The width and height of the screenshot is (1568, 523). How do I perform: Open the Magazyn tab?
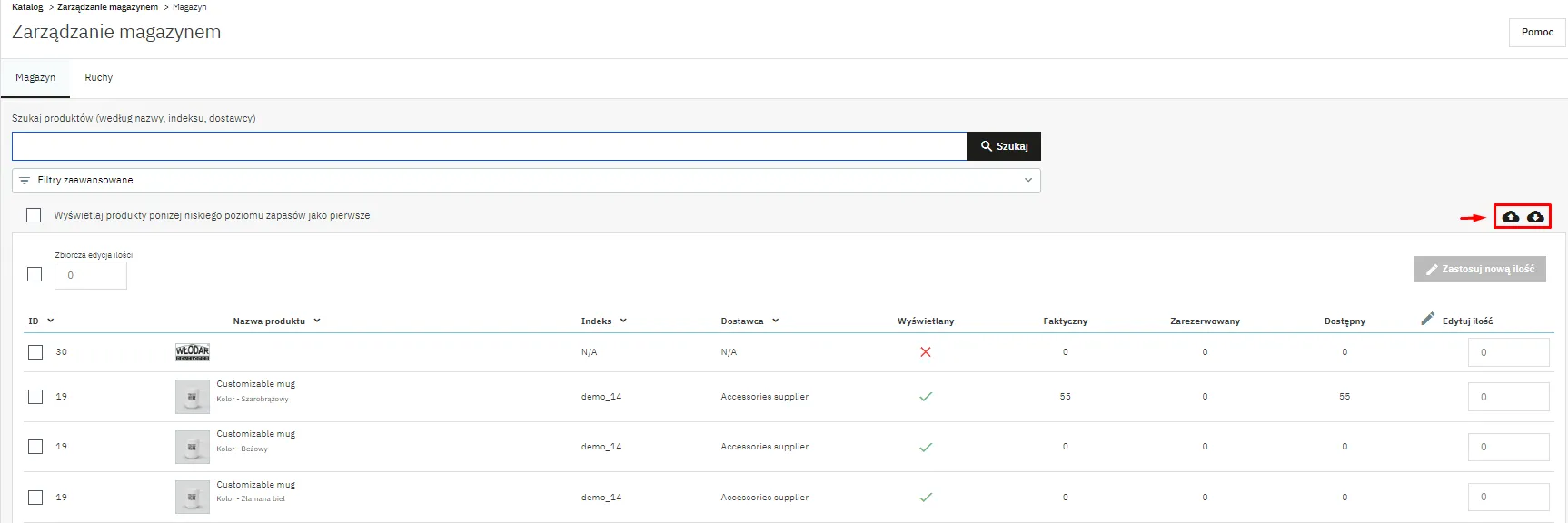click(x=35, y=78)
